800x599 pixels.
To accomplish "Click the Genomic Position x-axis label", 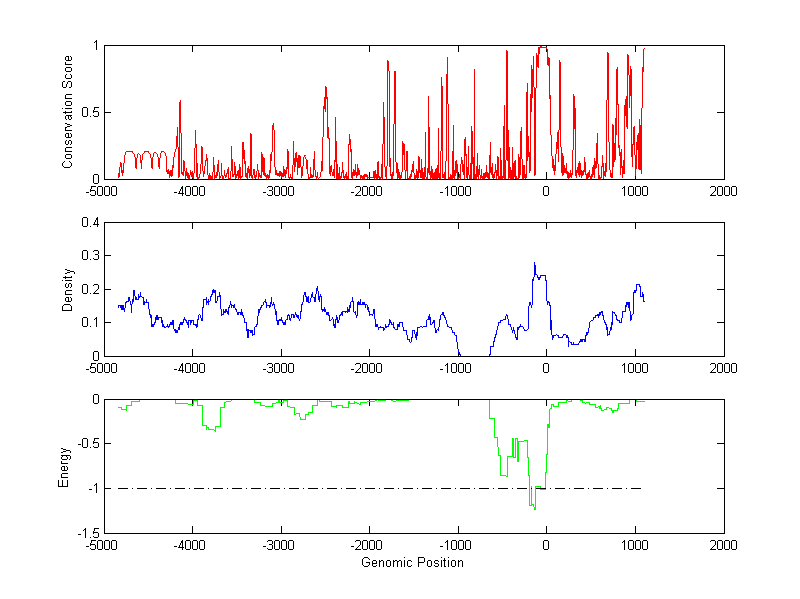I will point(412,563).
